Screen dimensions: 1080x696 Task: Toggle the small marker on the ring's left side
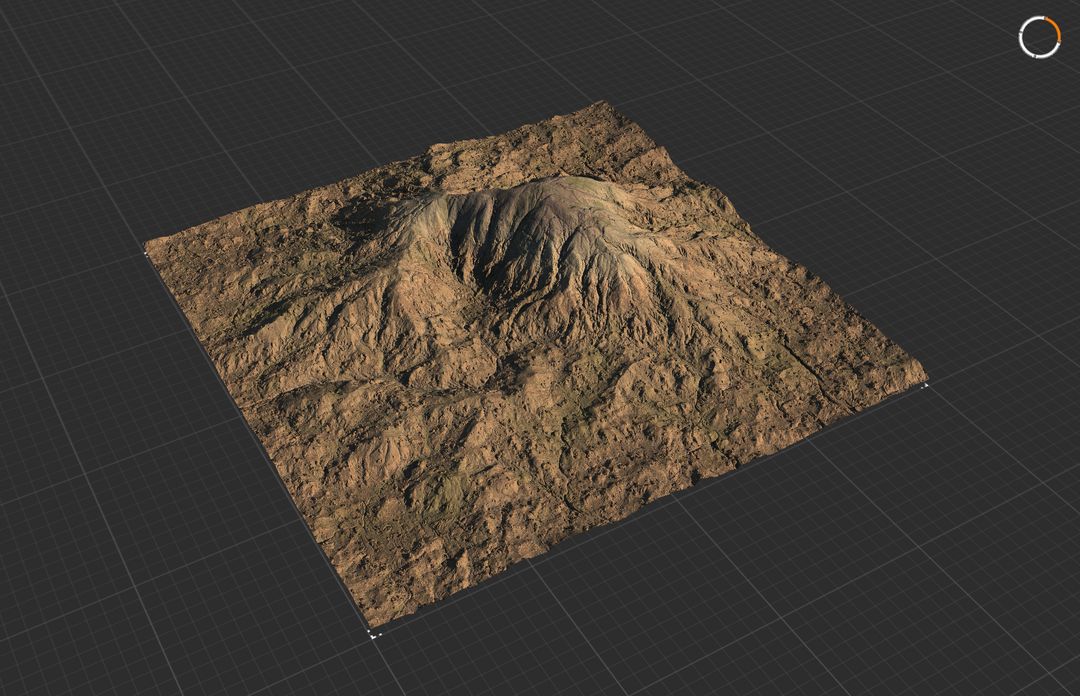[x=1020, y=32]
